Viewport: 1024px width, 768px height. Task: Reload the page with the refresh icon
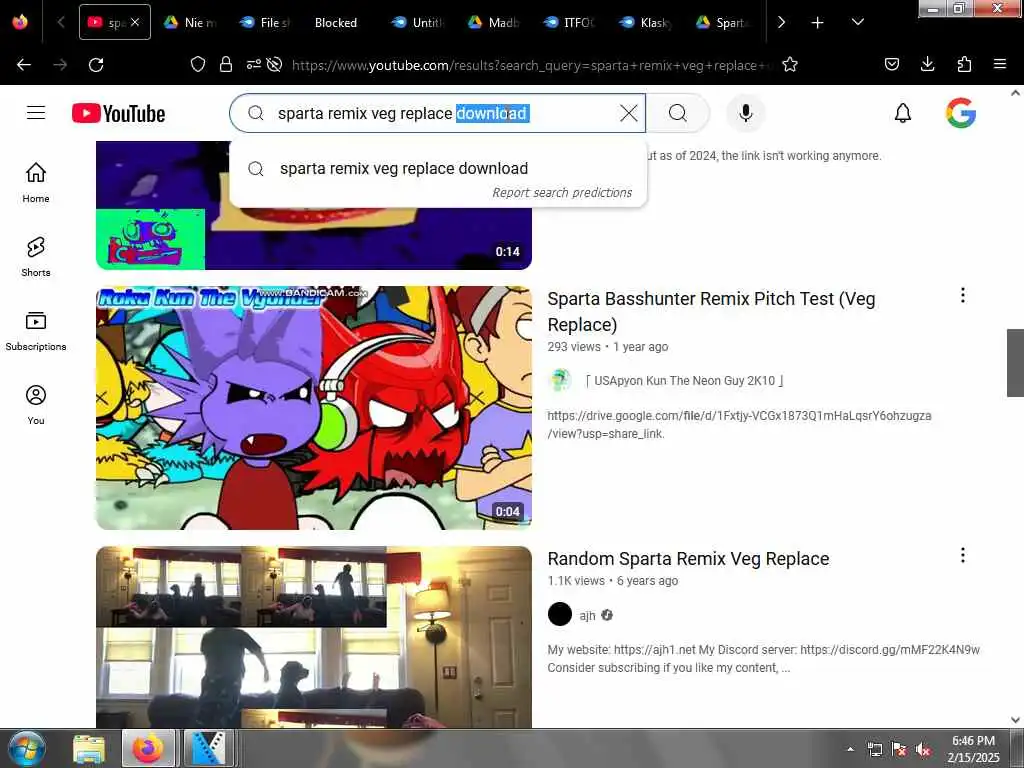tap(96, 65)
